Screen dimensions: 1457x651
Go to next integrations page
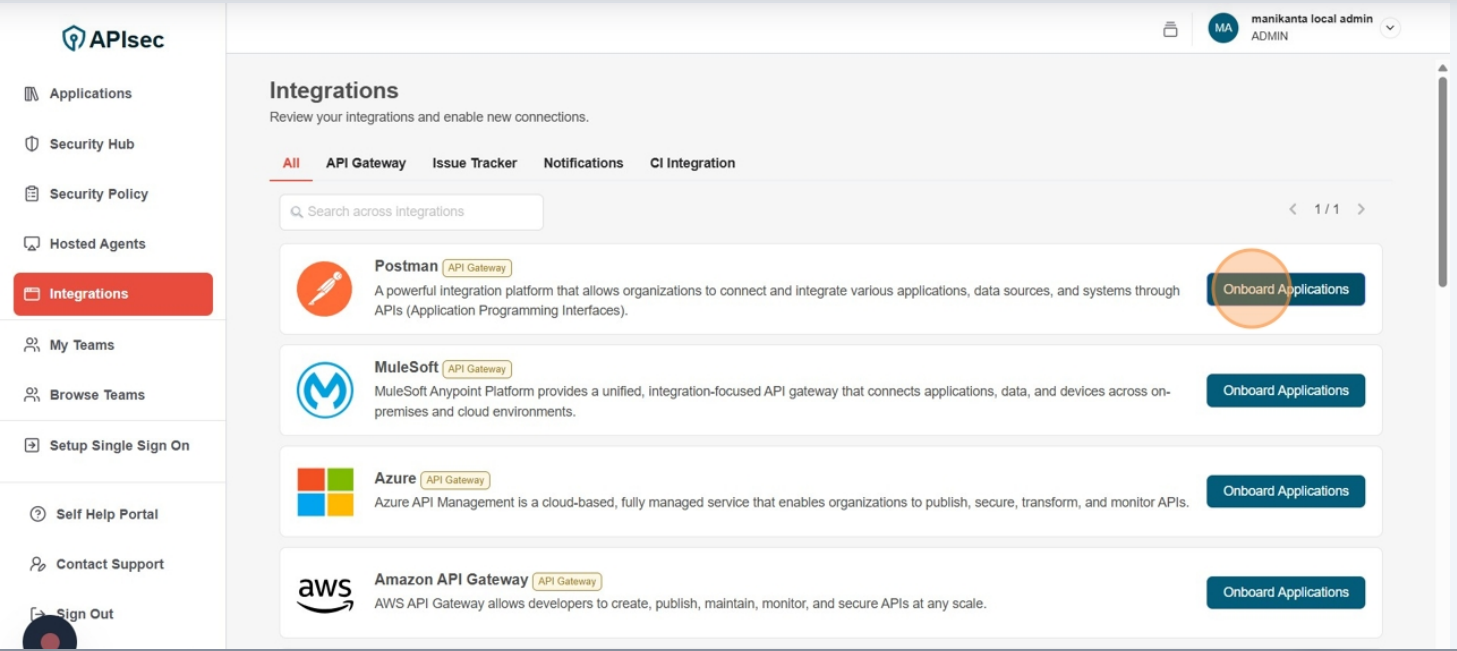[x=1361, y=209]
